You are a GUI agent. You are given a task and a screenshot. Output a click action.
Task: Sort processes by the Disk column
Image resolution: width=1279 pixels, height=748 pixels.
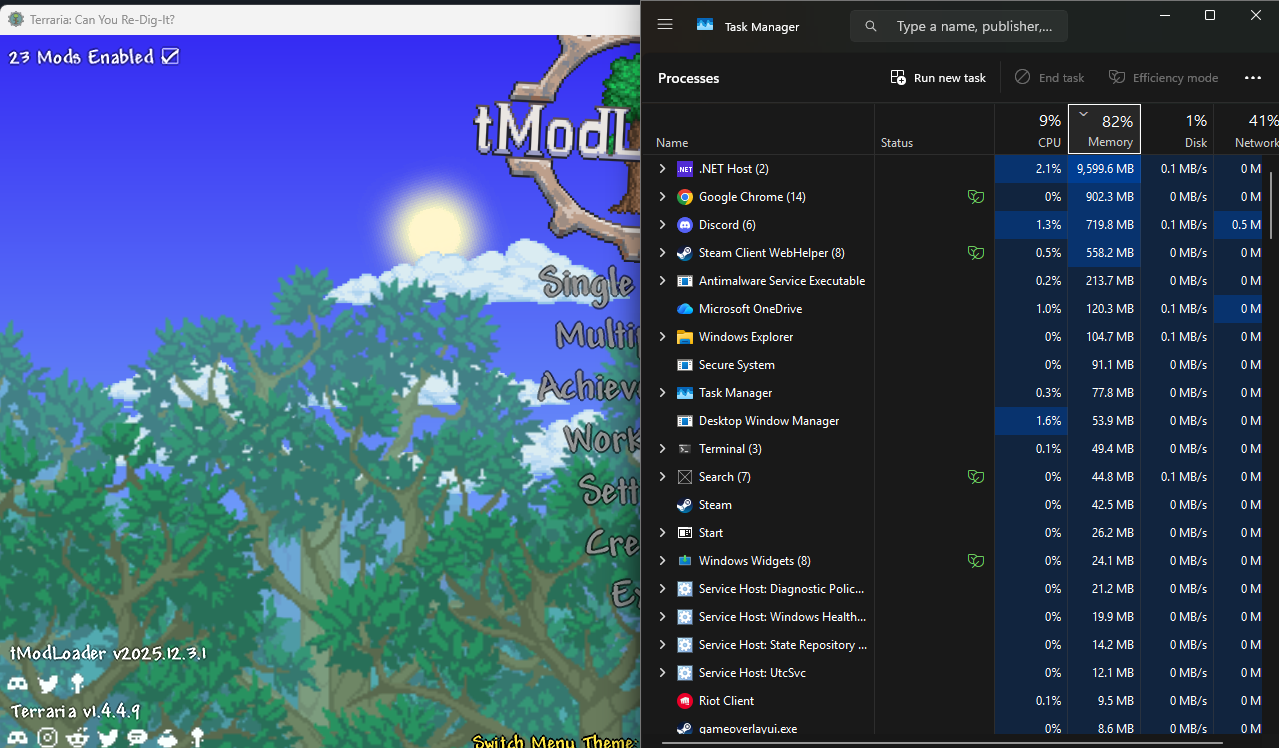tap(1178, 129)
